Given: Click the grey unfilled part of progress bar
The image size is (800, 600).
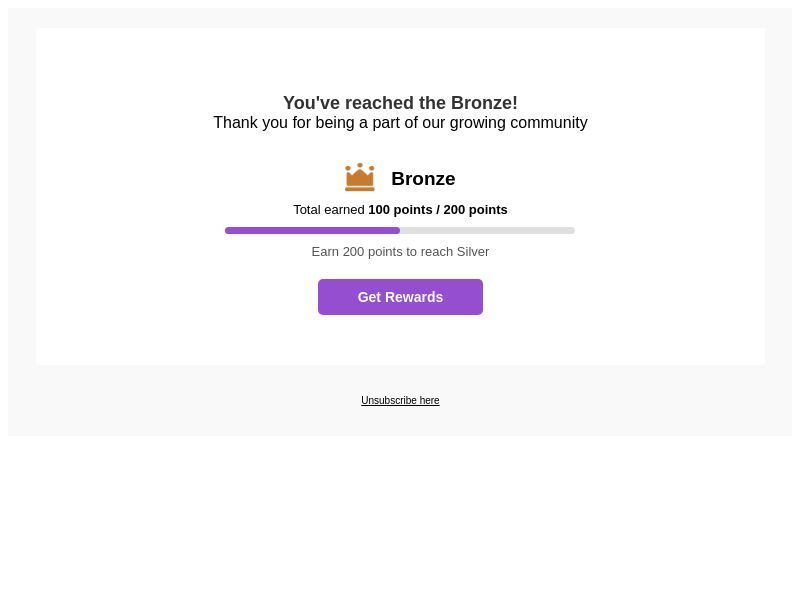Looking at the screenshot, I should point(487,231).
